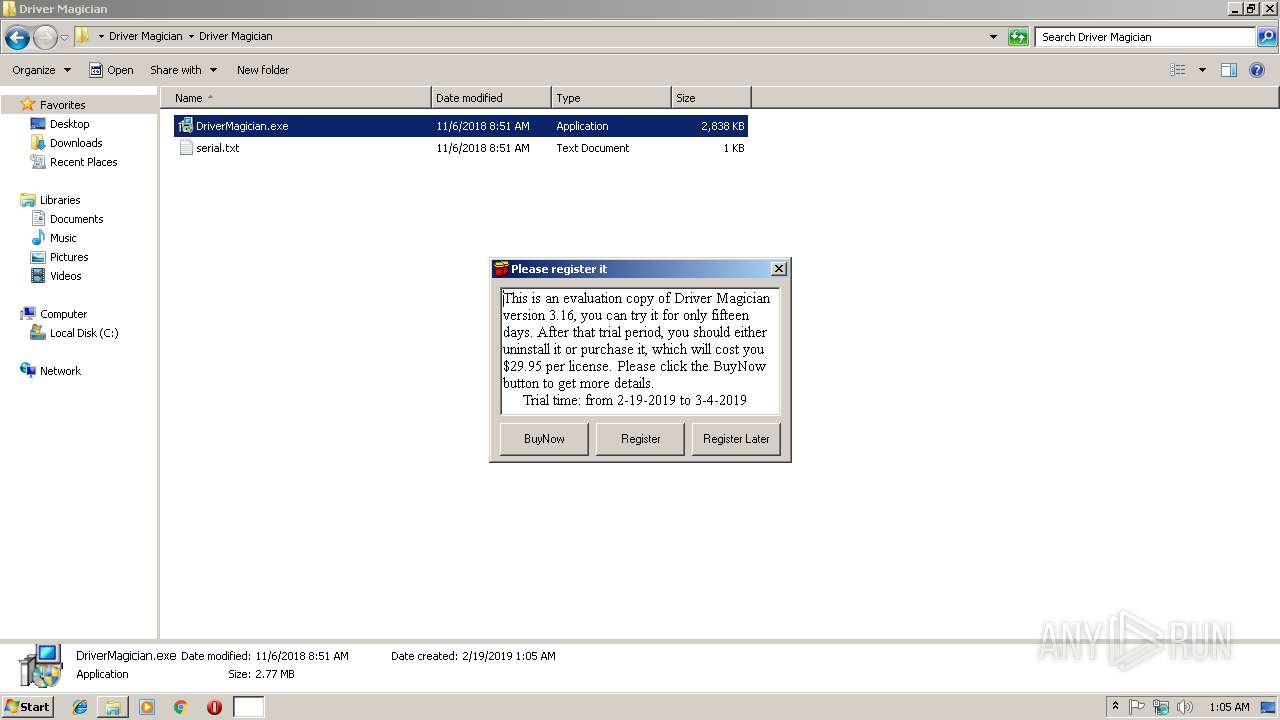1280x720 pixels.
Task: Click the Register button
Action: 640,439
